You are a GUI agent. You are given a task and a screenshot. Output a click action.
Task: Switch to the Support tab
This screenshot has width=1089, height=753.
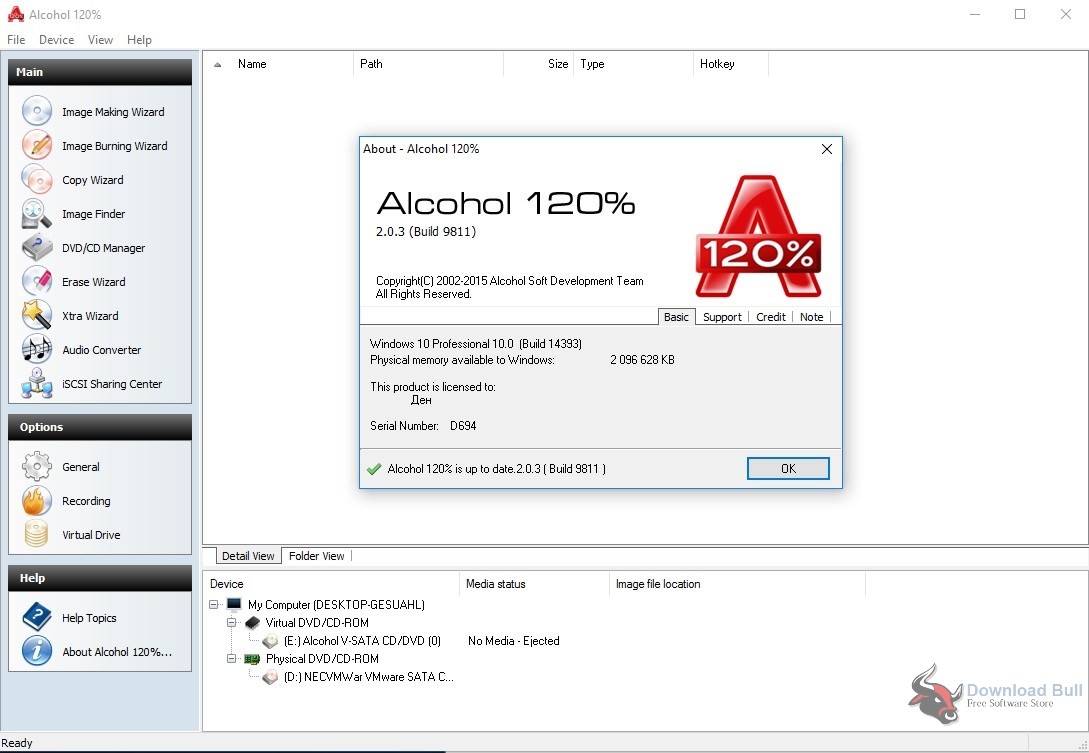[722, 316]
